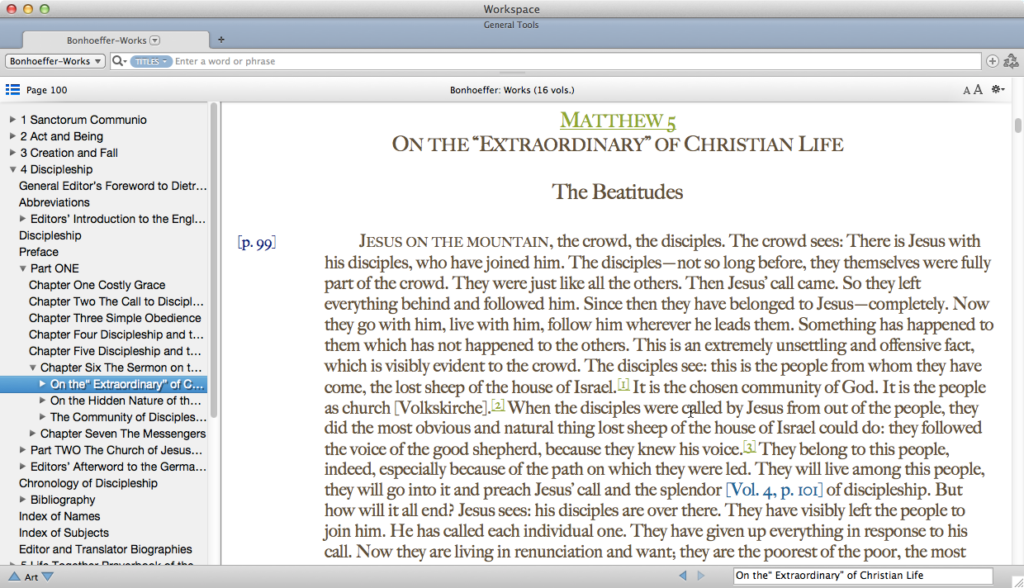
Task: Open footnote 1 after house of Israel
Action: point(624,384)
